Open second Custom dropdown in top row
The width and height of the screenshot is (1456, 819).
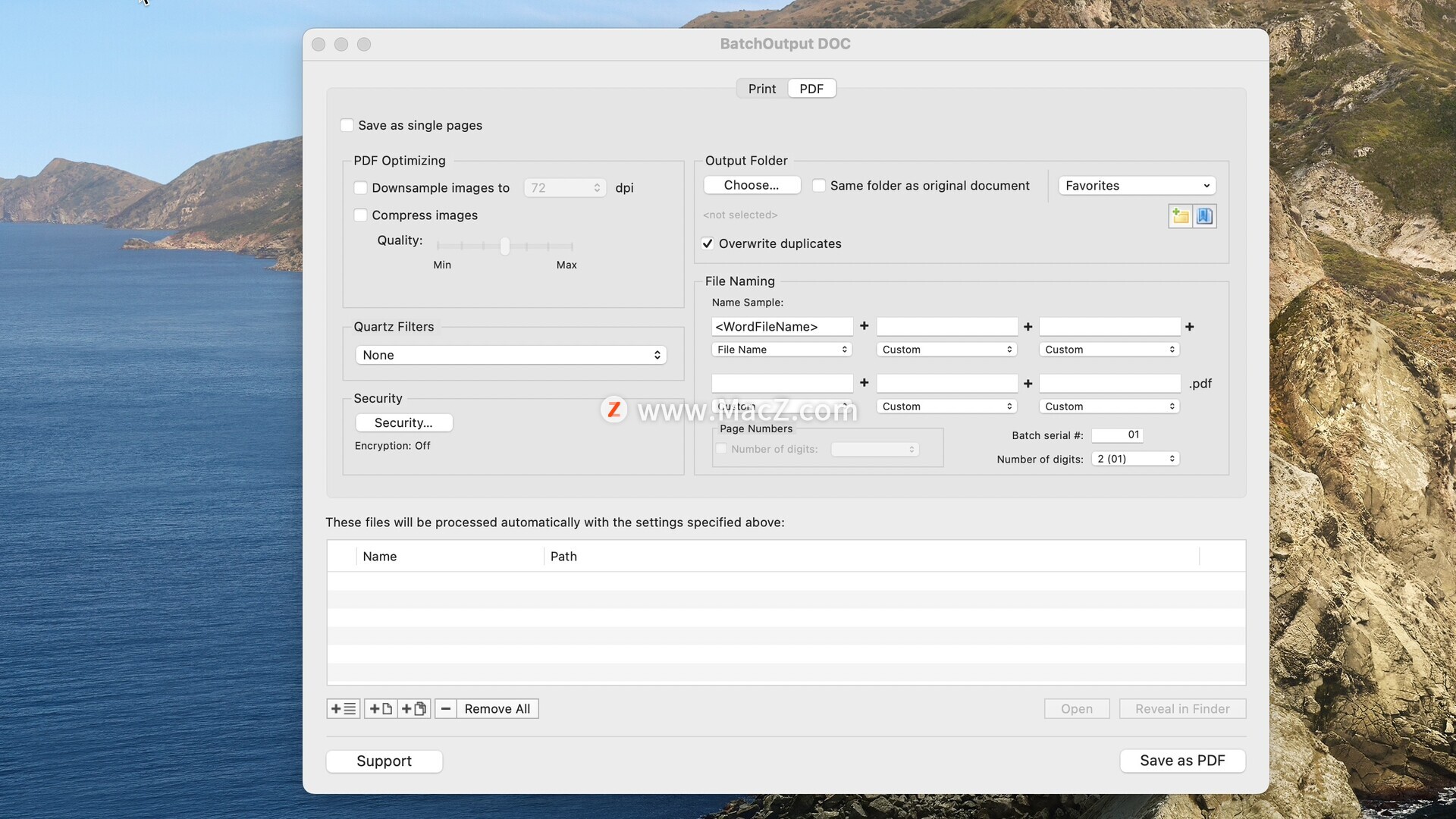click(946, 350)
